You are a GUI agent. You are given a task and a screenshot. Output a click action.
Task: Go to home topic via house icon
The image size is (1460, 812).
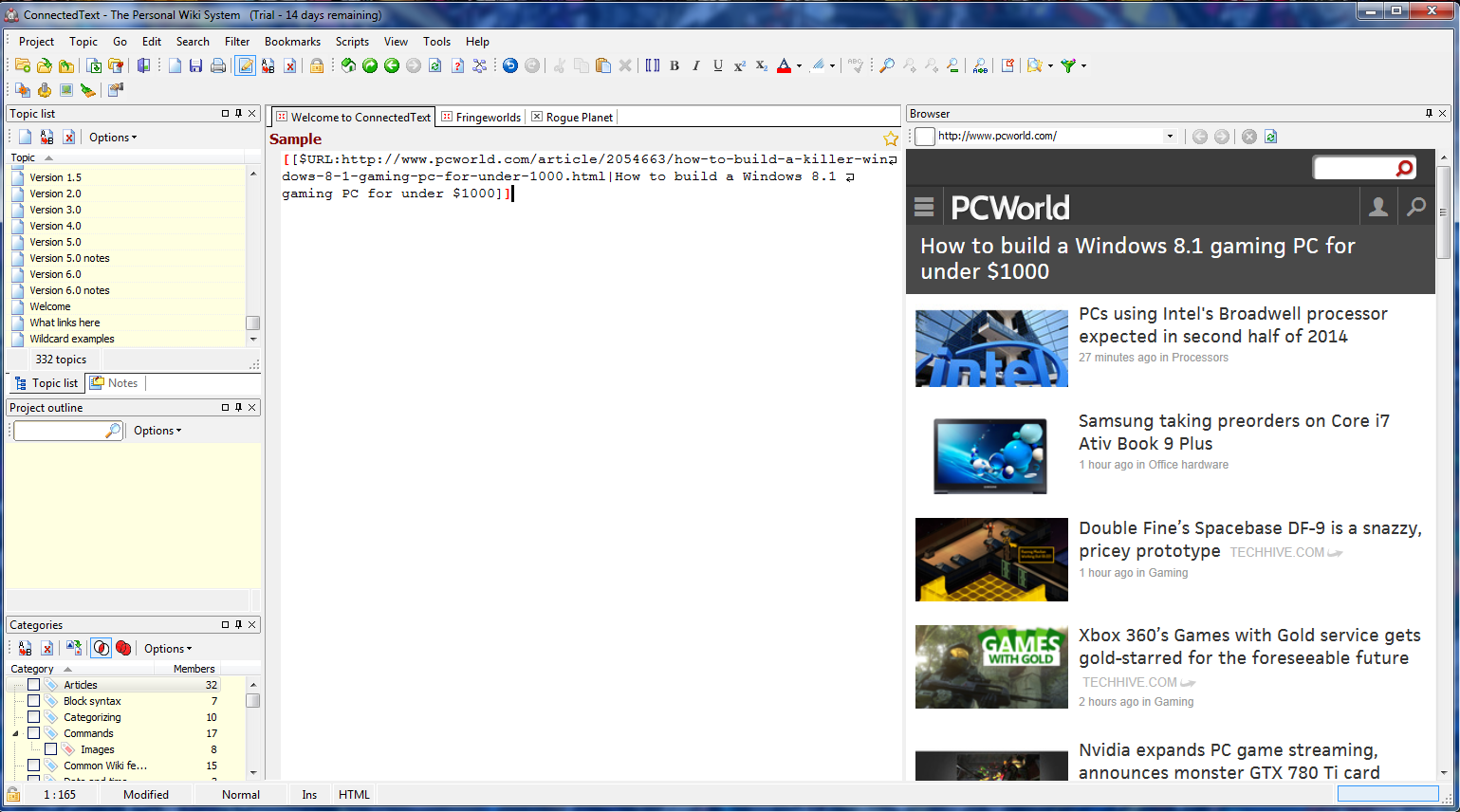point(348,65)
